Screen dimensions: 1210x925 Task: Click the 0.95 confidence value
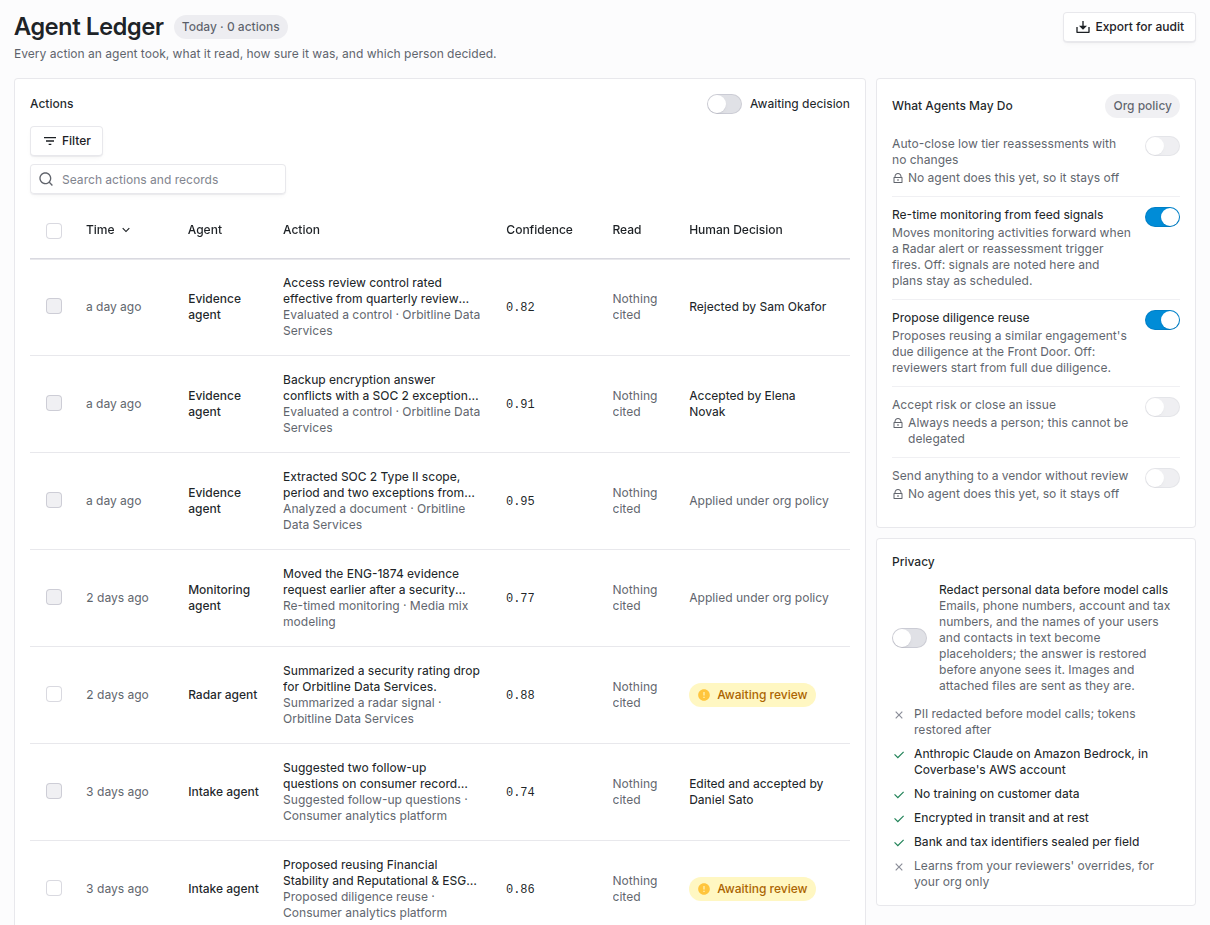(520, 501)
